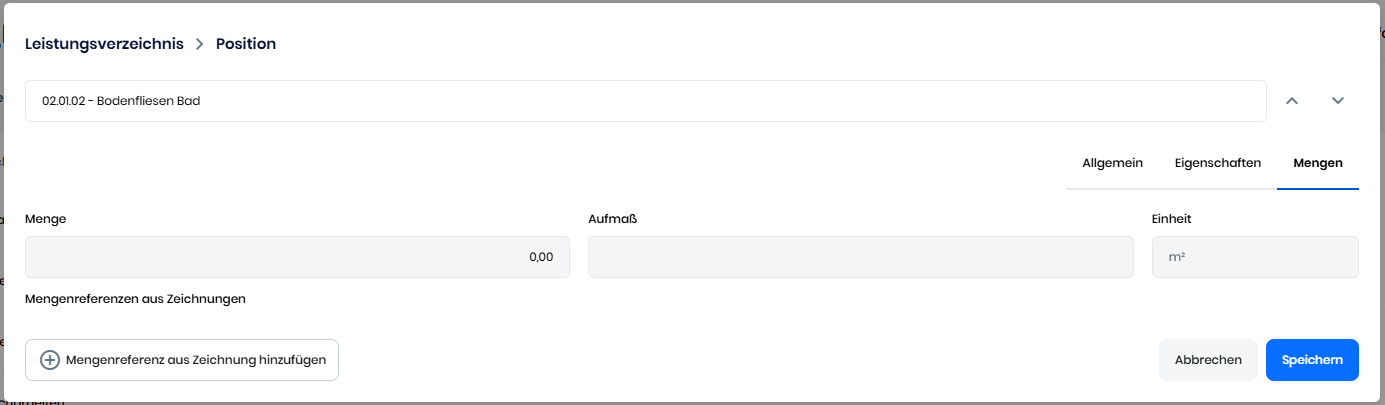
Task: Go to previous position with up chevron
Action: 1292,101
